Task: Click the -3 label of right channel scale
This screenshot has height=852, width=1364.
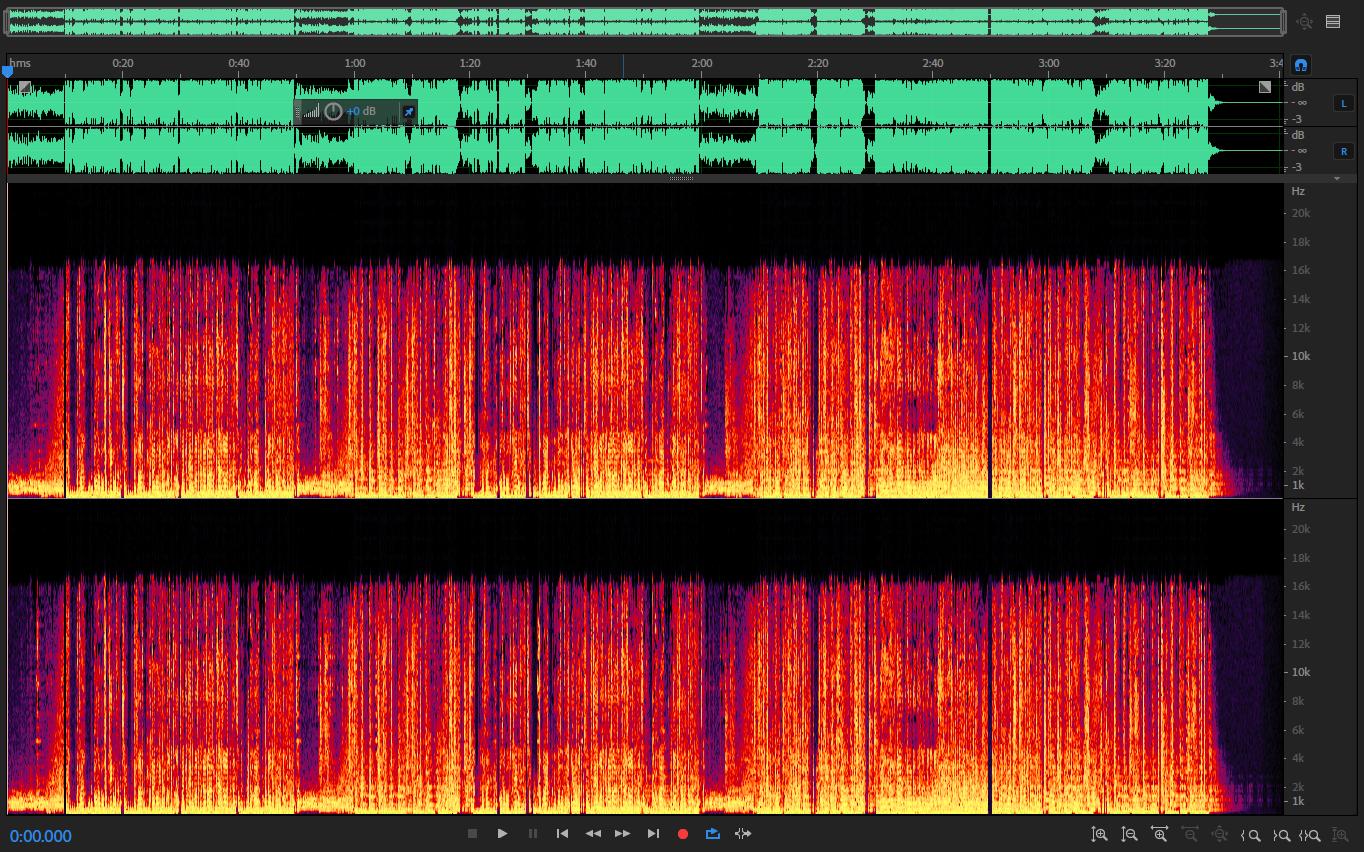Action: (1298, 167)
